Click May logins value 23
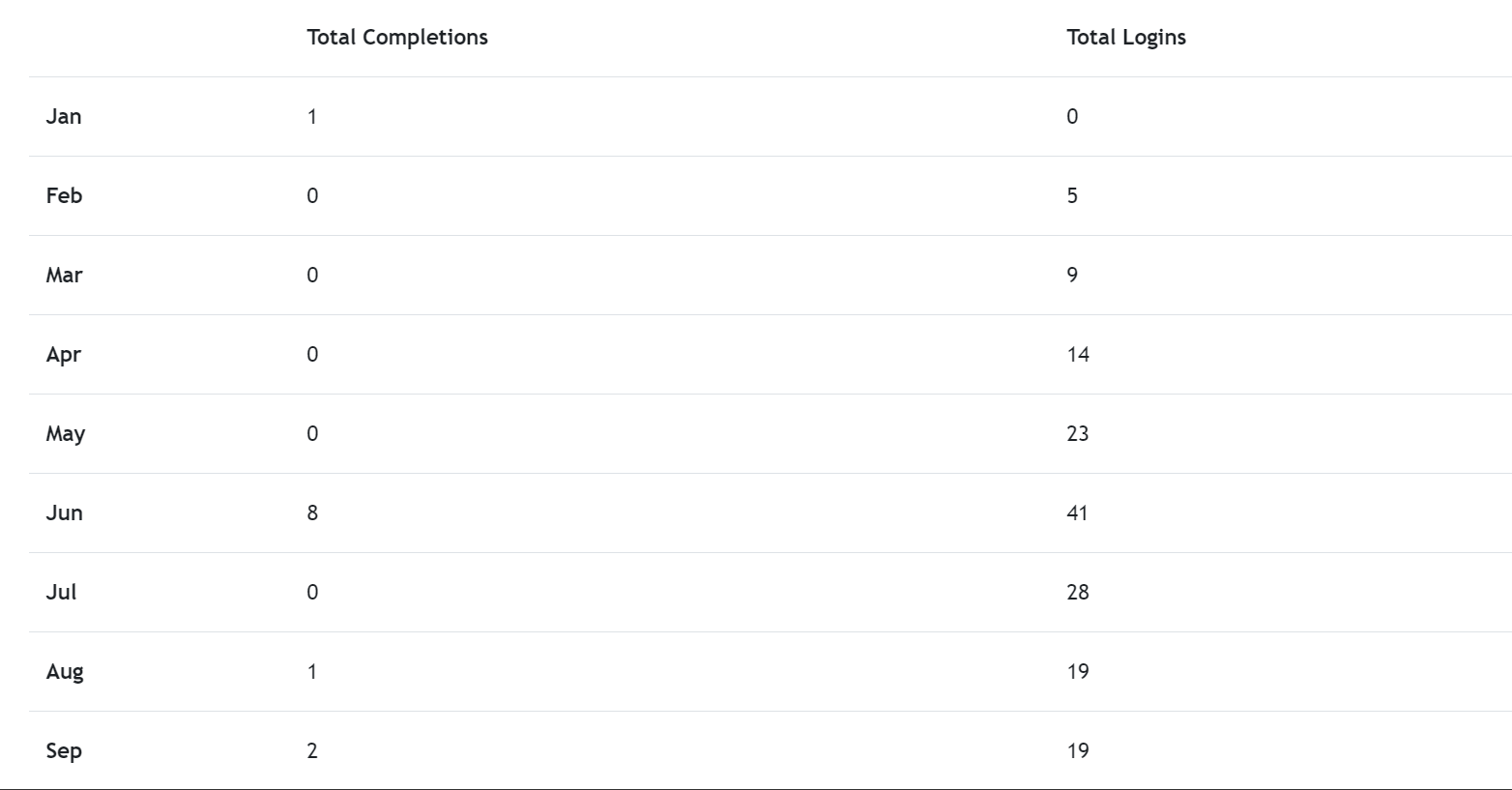Viewport: 1512px width, 790px height. click(1078, 433)
